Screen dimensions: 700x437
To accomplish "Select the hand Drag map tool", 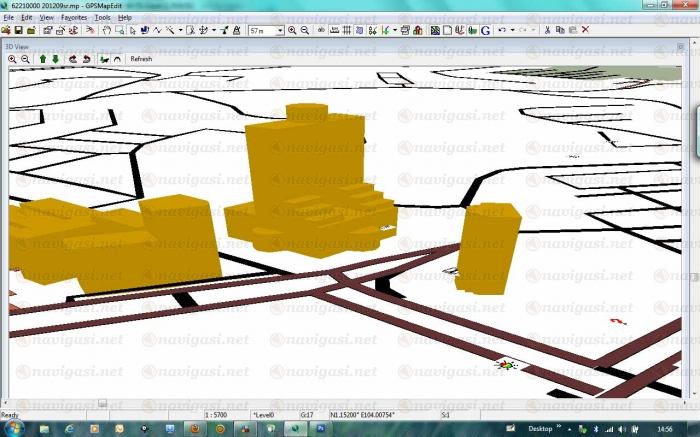I will [x=106, y=30].
